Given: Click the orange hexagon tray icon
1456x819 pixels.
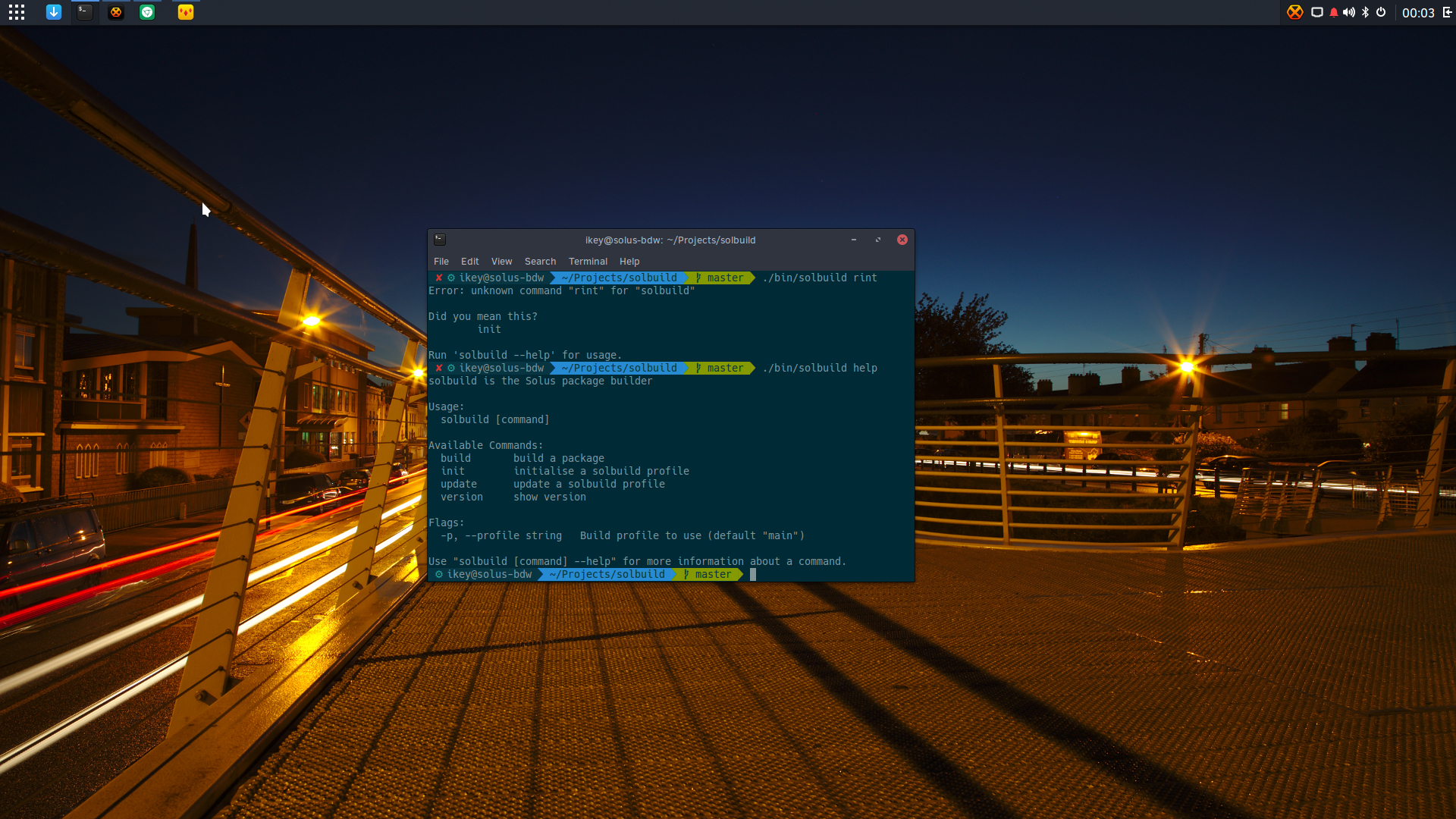Looking at the screenshot, I should pyautogui.click(x=1295, y=12).
